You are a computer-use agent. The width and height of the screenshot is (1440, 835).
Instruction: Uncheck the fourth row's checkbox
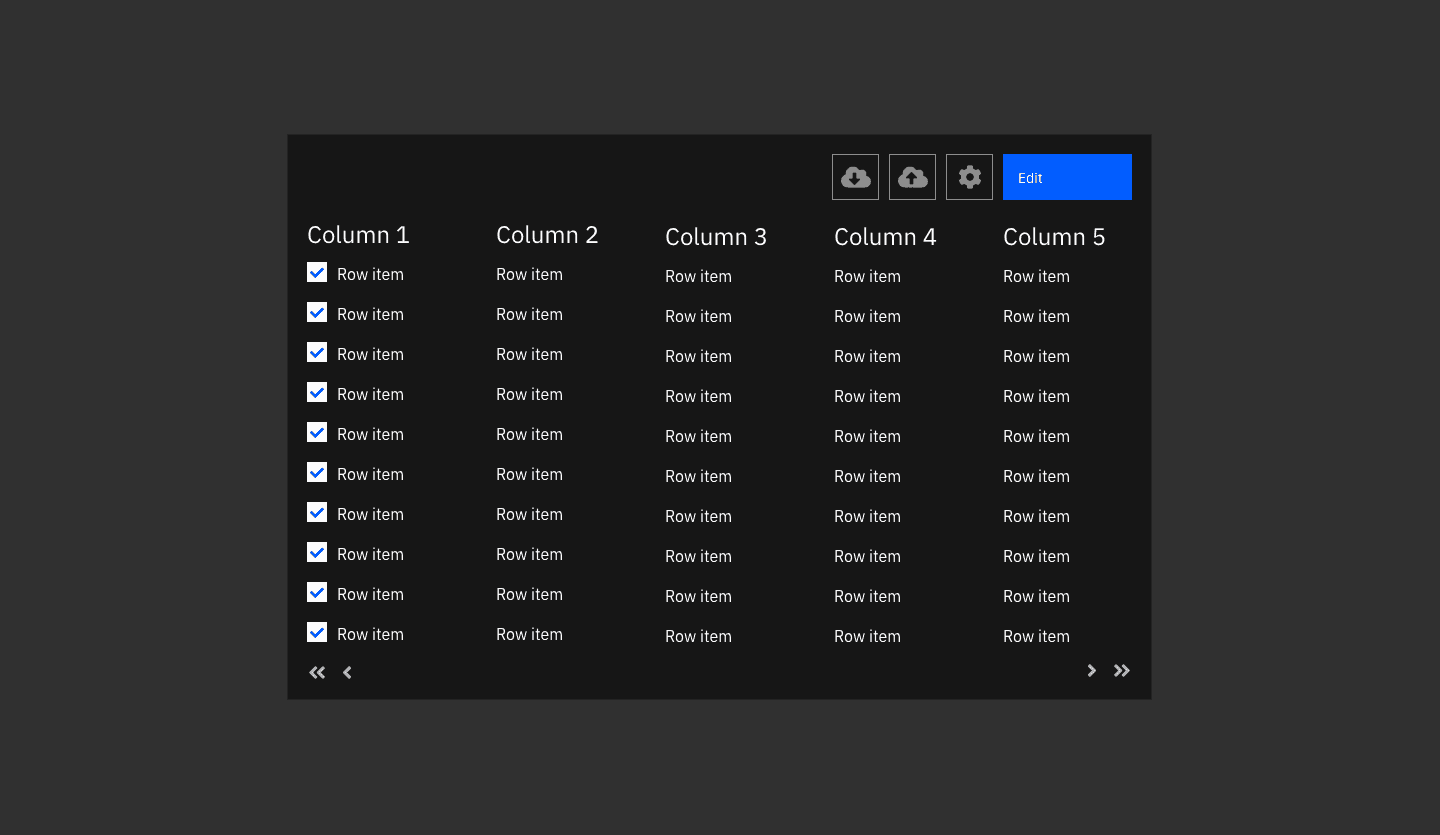(317, 392)
